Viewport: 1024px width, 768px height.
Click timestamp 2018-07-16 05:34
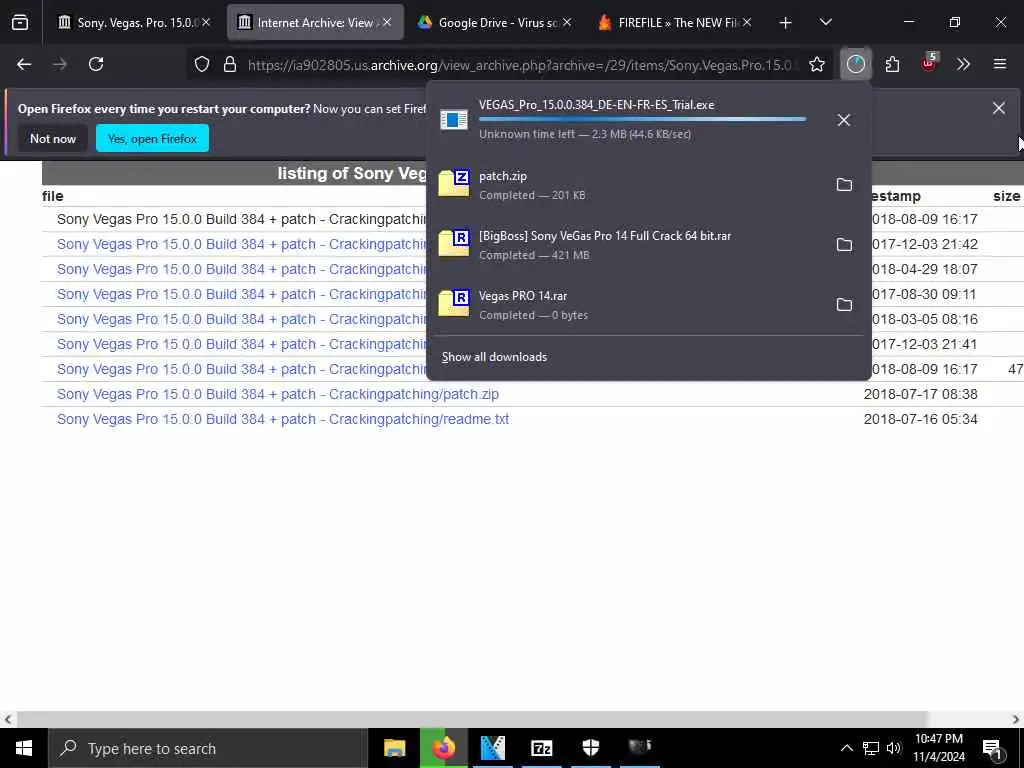[920, 419]
